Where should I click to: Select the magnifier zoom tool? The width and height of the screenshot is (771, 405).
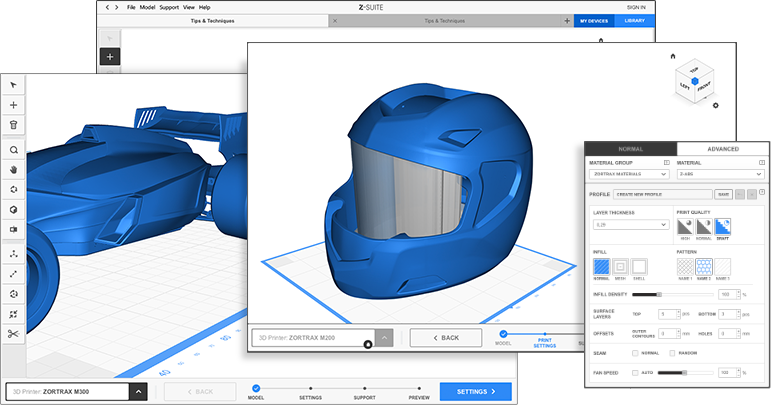pyautogui.click(x=13, y=150)
